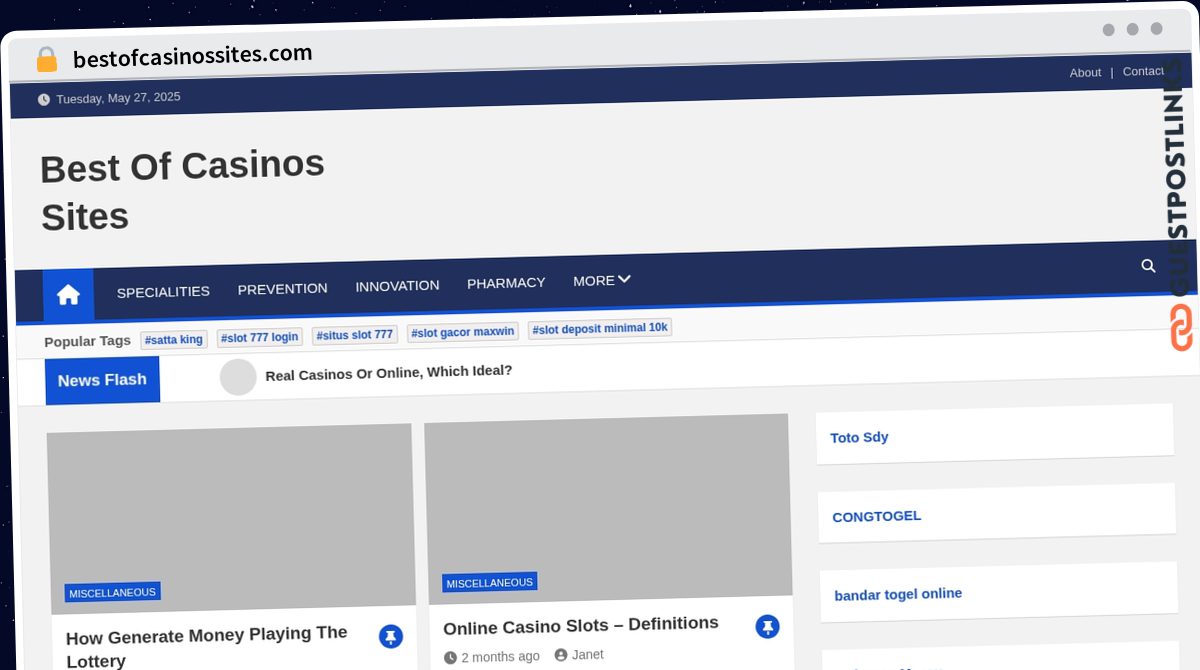Expand the MORE menu chevron
1200x670 pixels.
[624, 279]
